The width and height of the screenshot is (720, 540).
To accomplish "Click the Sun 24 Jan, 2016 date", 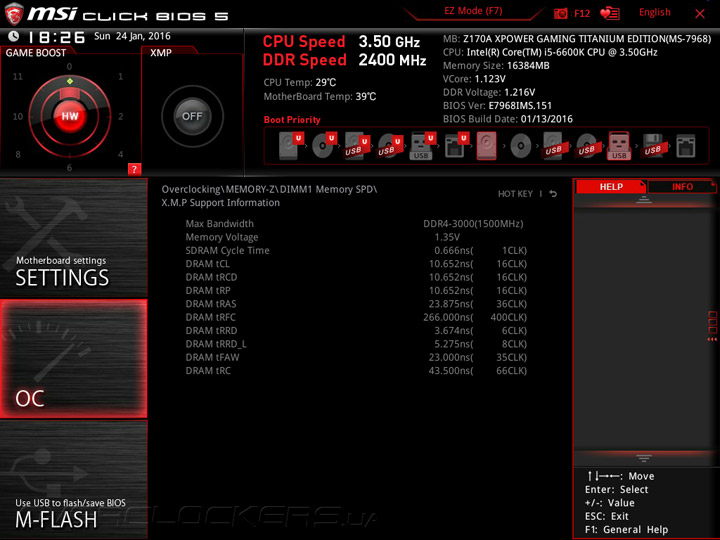I will [x=132, y=36].
